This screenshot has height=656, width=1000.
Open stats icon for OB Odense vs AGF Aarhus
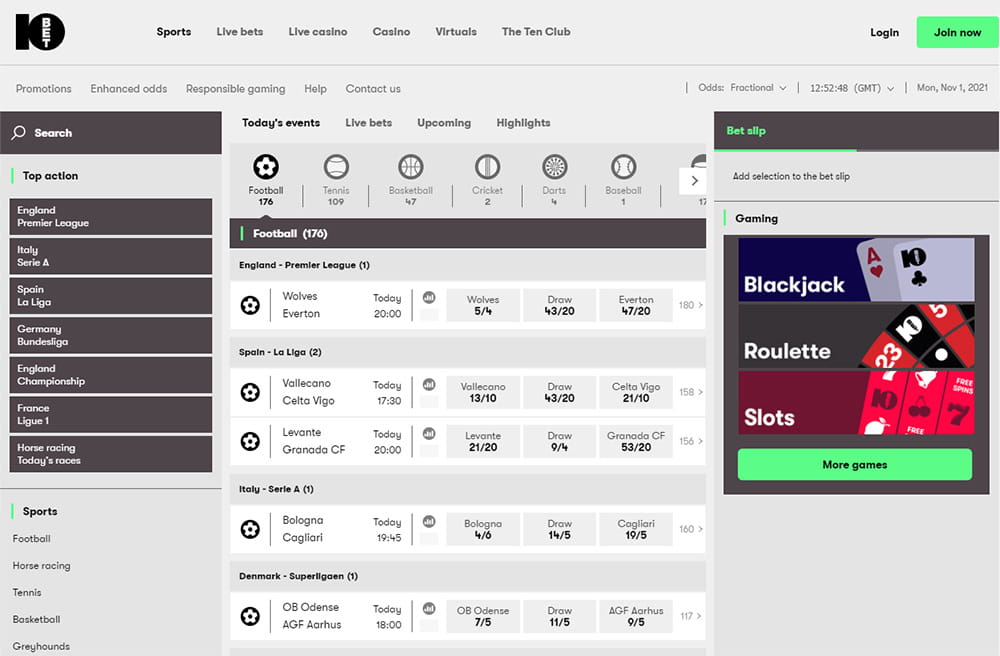(429, 608)
